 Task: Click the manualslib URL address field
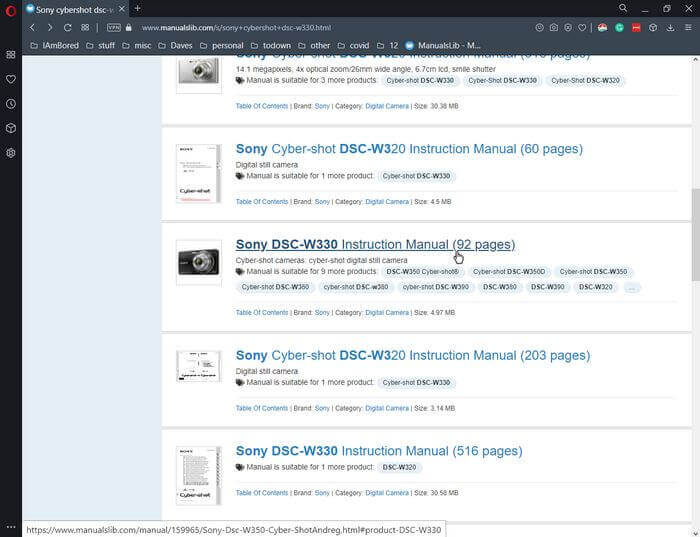coord(236,28)
